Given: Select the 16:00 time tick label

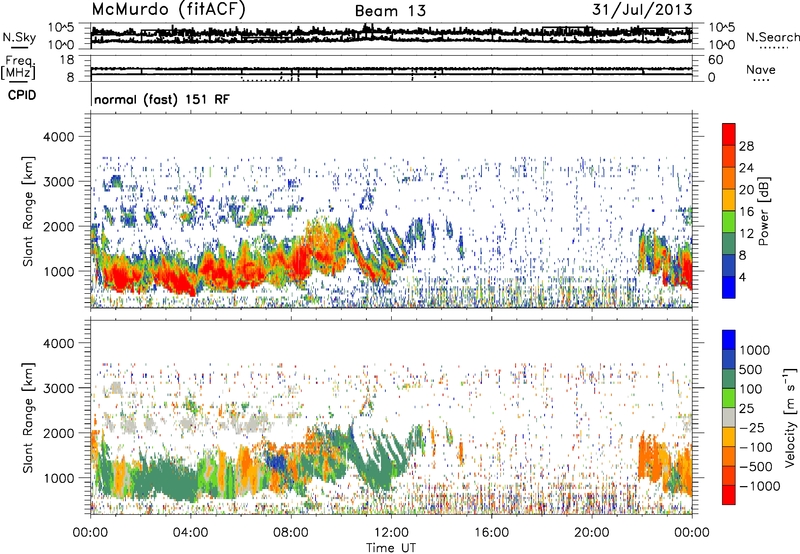Looking at the screenshot, I should point(491,533).
